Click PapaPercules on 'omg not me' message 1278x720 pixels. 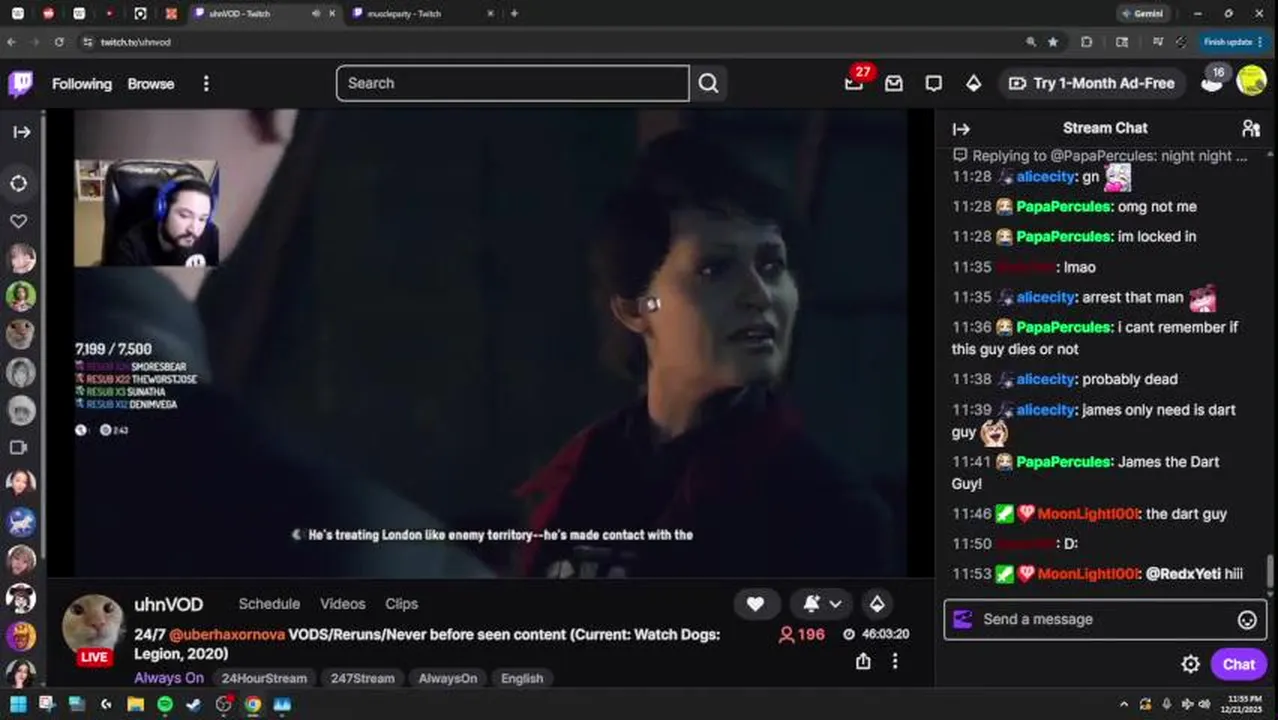1064,206
